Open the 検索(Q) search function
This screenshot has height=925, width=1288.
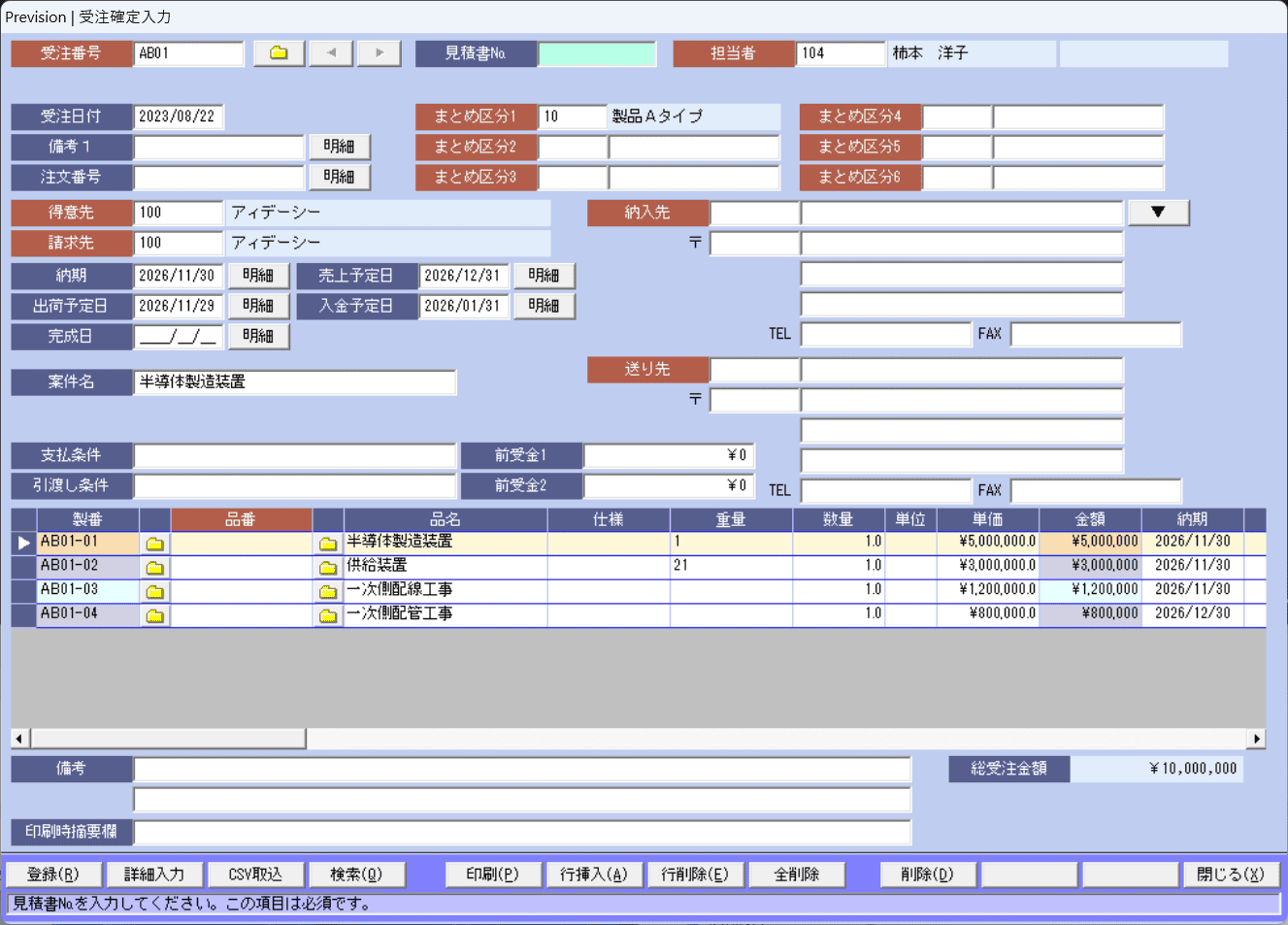[x=356, y=875]
